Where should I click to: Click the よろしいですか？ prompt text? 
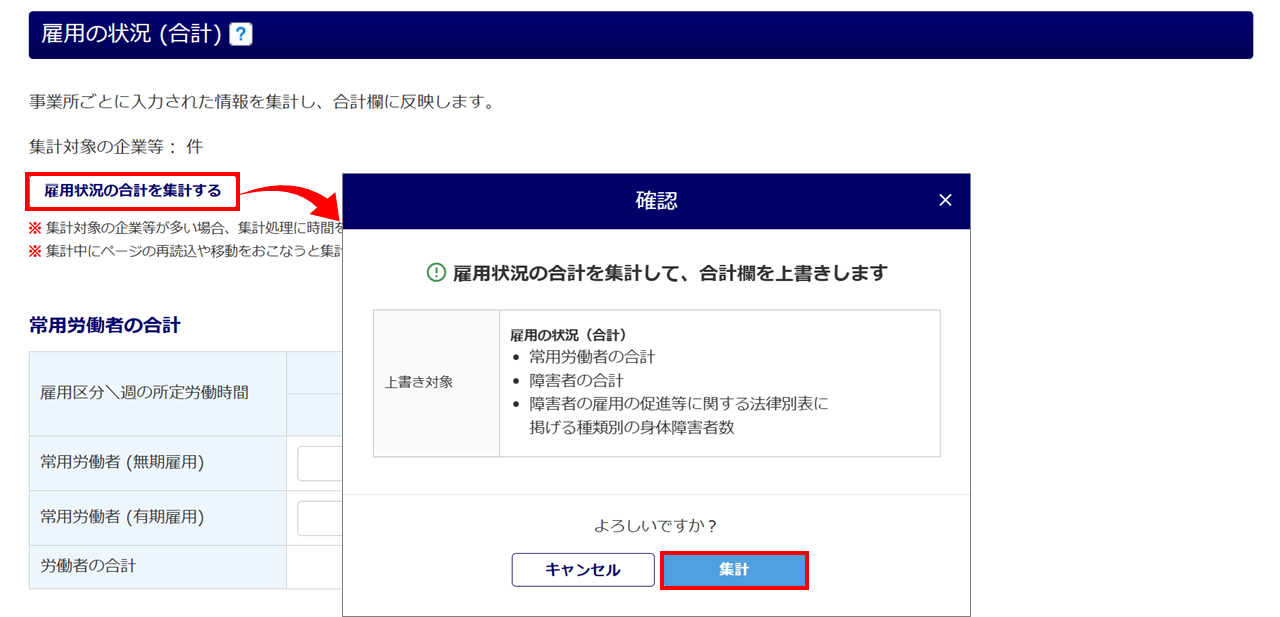pos(656,525)
